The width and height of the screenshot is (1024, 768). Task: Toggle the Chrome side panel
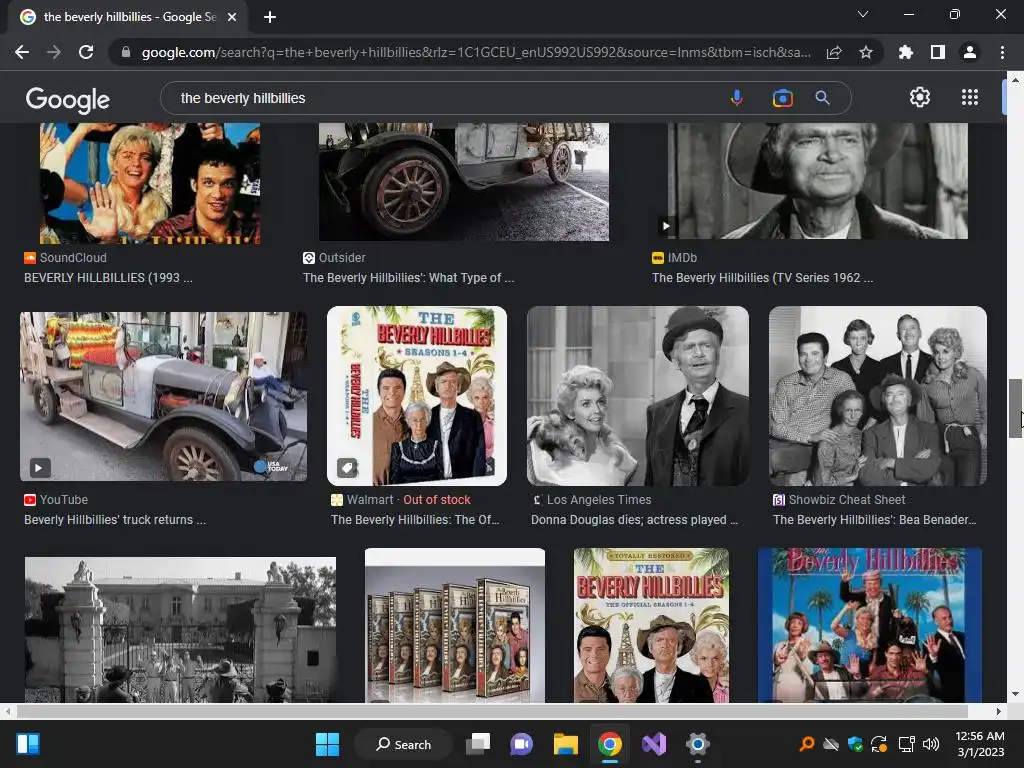click(938, 52)
